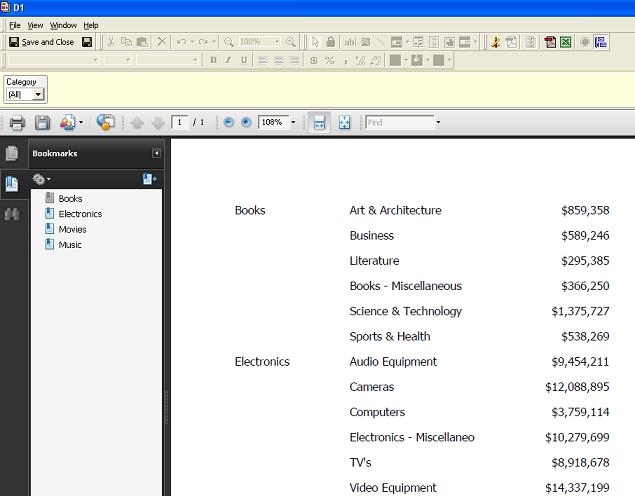Select the Electronics bookmark

(x=80, y=214)
